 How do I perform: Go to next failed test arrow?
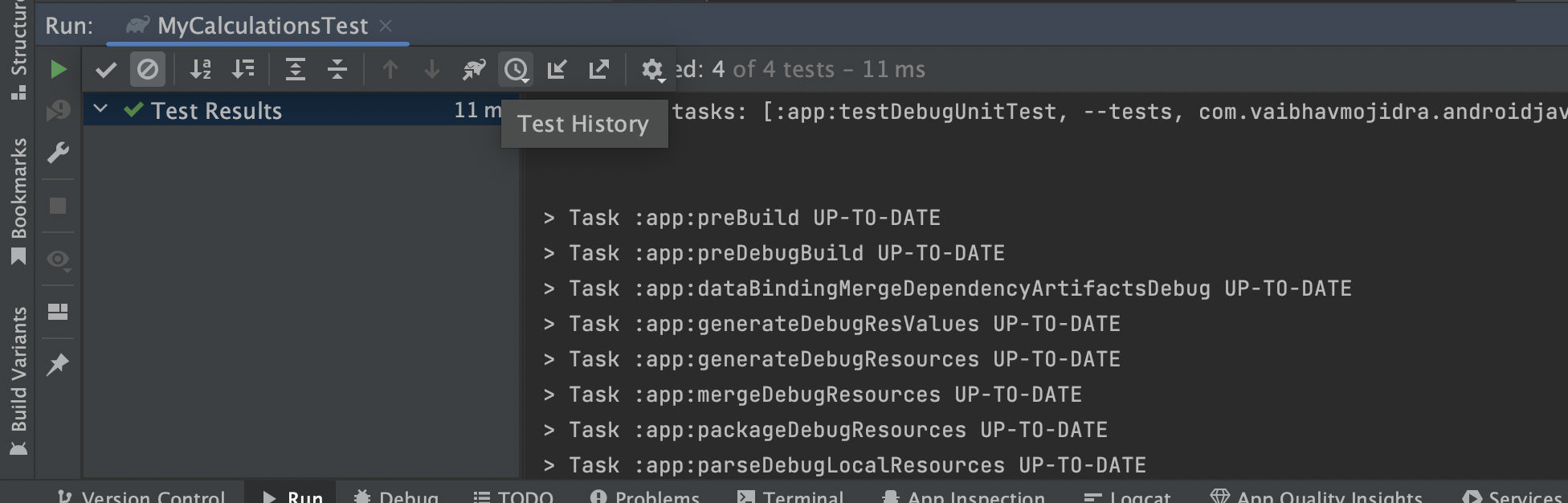[432, 70]
